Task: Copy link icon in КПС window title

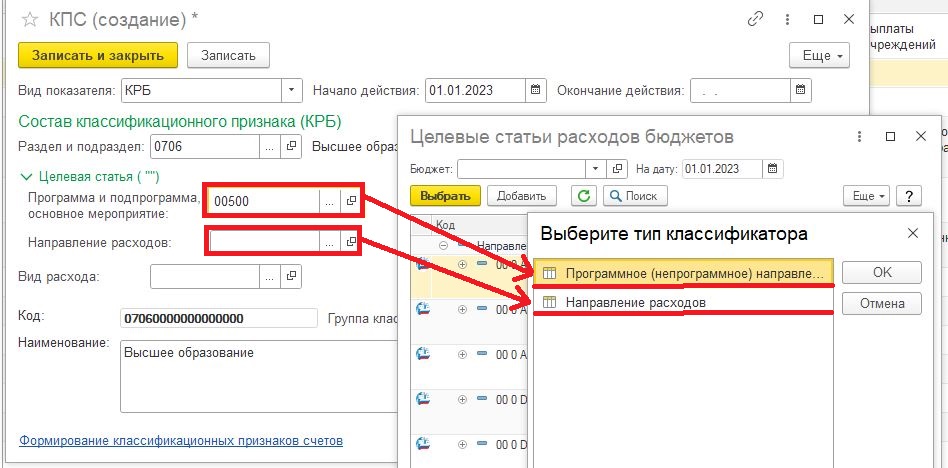Action: [x=755, y=19]
